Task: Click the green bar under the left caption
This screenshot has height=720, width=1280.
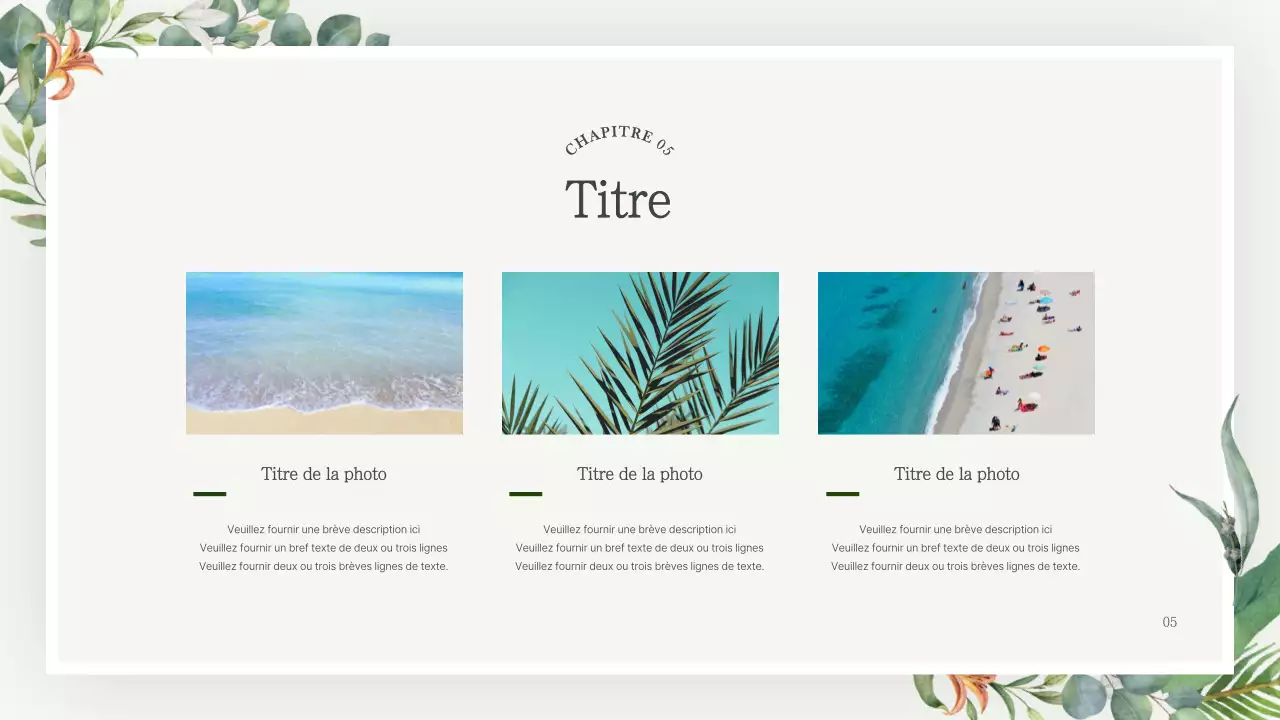Action: [210, 493]
